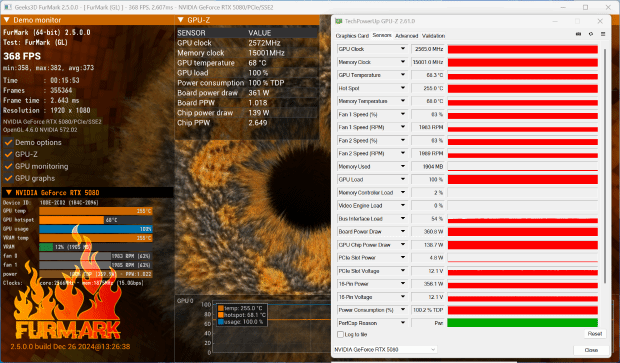Open the GPU-Z hamburger menu icon
The image size is (620, 363).
pyautogui.click(x=603, y=34)
